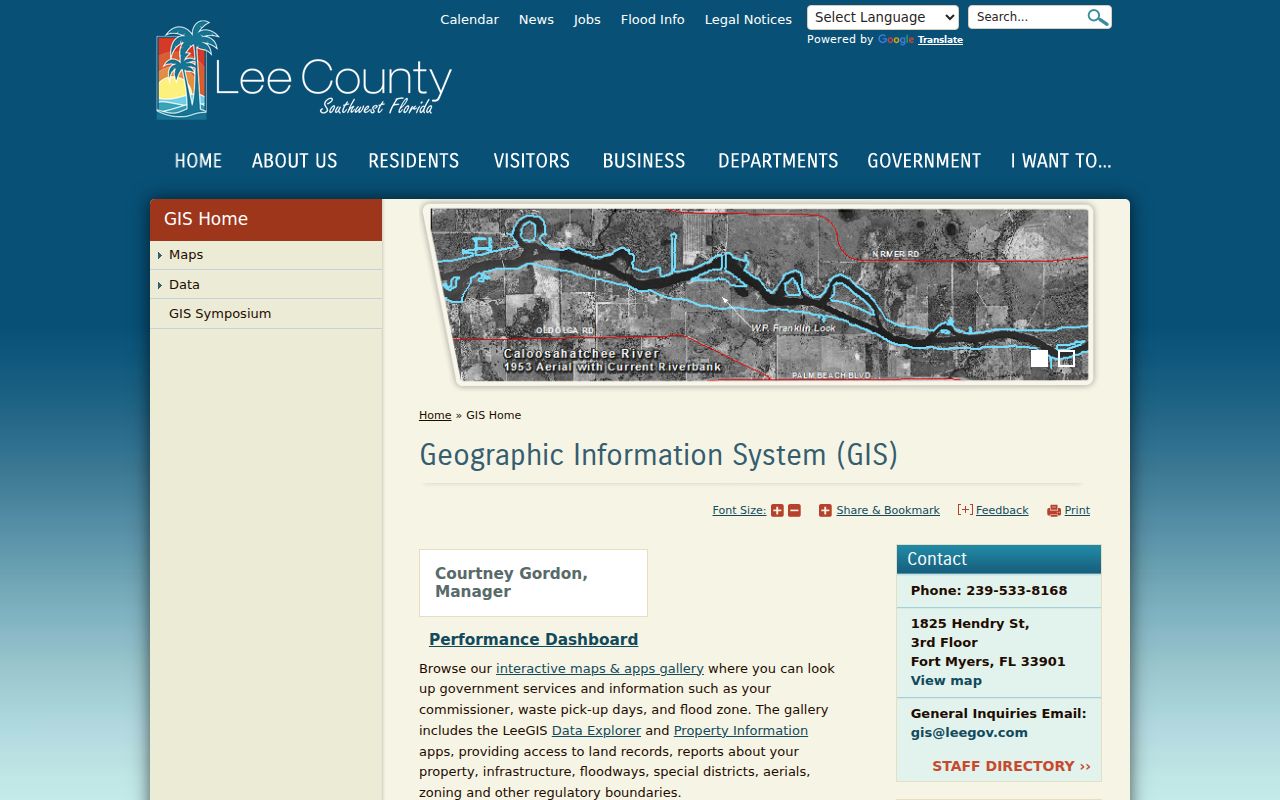Open the HOME main menu item
The height and width of the screenshot is (800, 1280).
click(x=198, y=161)
